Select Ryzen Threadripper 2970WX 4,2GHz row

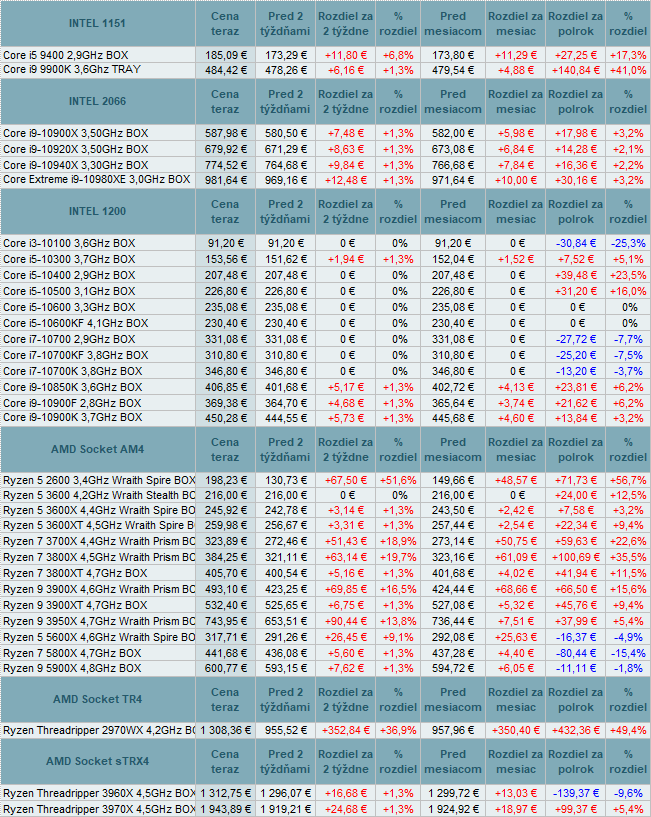point(99,731)
